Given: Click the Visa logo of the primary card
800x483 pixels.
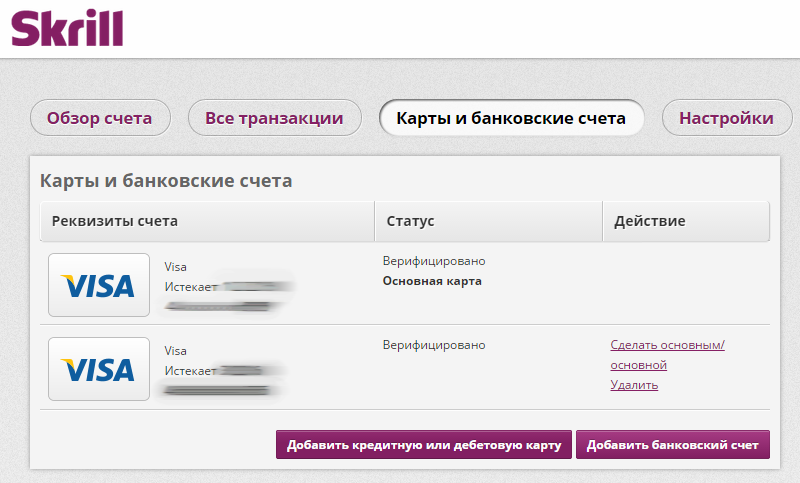Looking at the screenshot, I should (98, 285).
